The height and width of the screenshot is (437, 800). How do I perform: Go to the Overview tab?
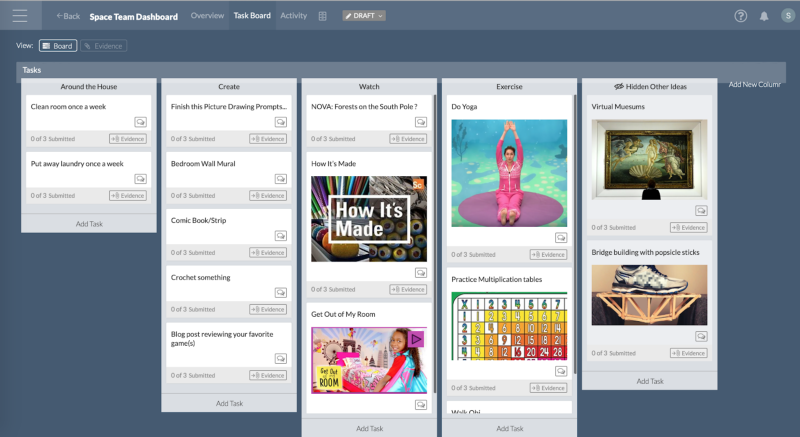click(207, 16)
